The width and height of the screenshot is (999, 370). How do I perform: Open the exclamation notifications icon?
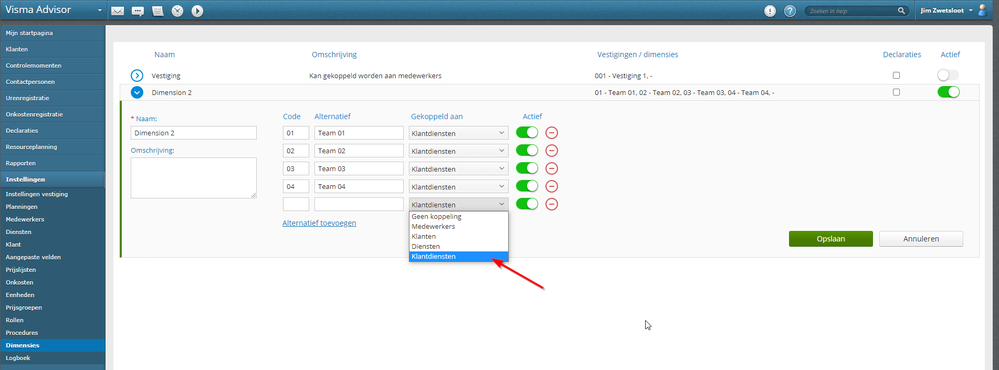coord(770,11)
